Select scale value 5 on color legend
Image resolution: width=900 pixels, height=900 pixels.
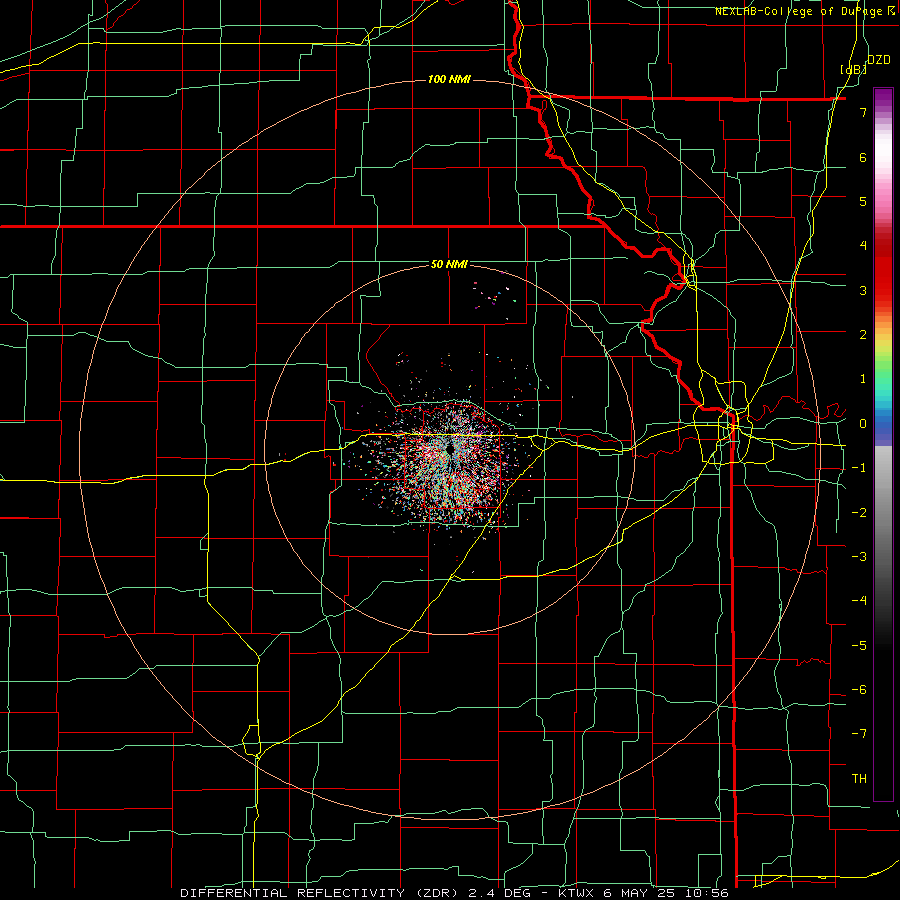tap(863, 201)
